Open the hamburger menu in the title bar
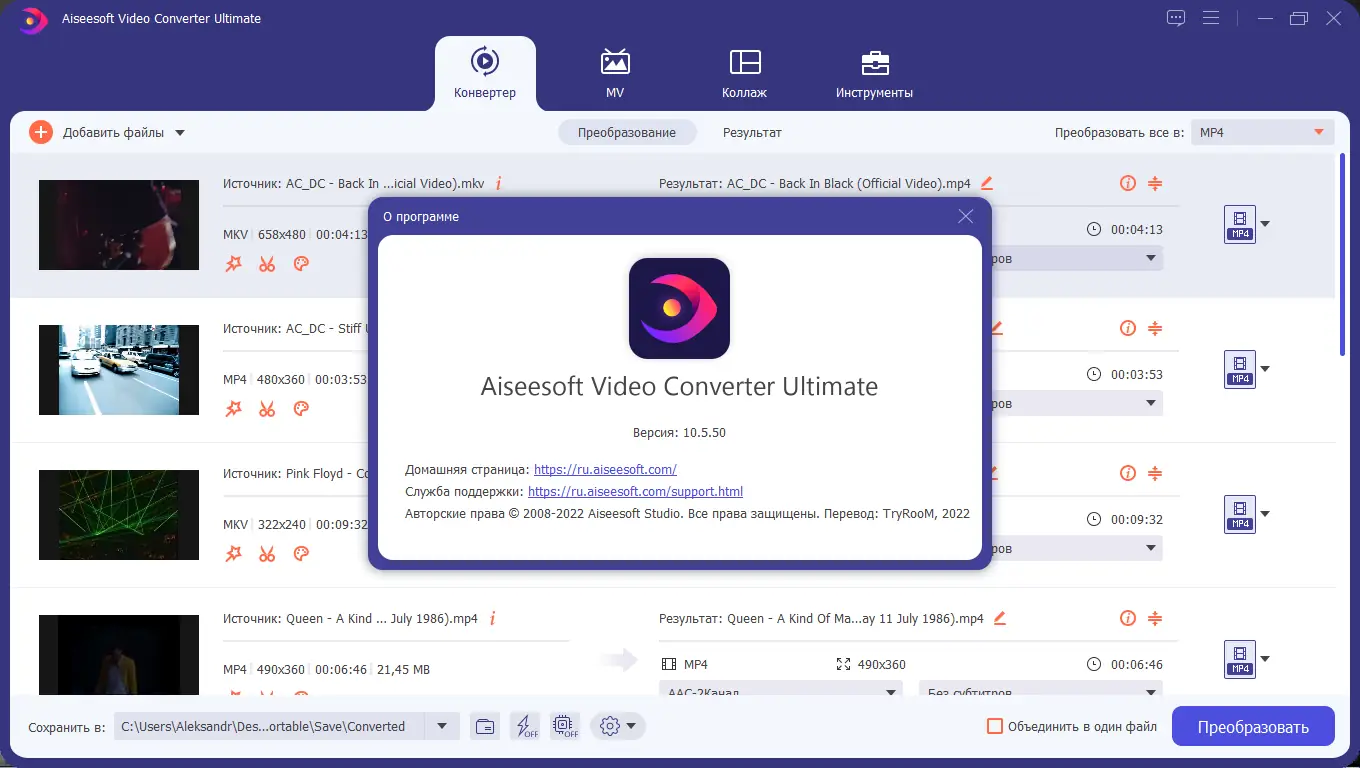 [1211, 18]
